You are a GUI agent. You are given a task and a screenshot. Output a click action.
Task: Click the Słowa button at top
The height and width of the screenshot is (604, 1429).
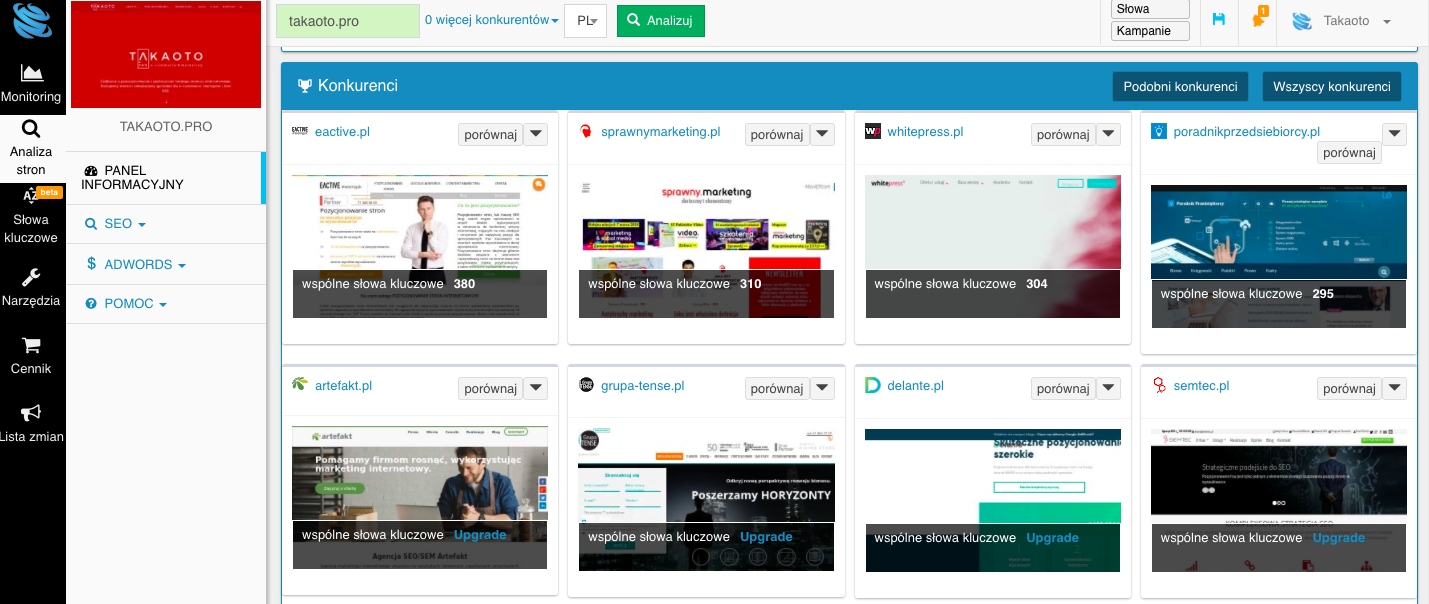pos(1150,9)
